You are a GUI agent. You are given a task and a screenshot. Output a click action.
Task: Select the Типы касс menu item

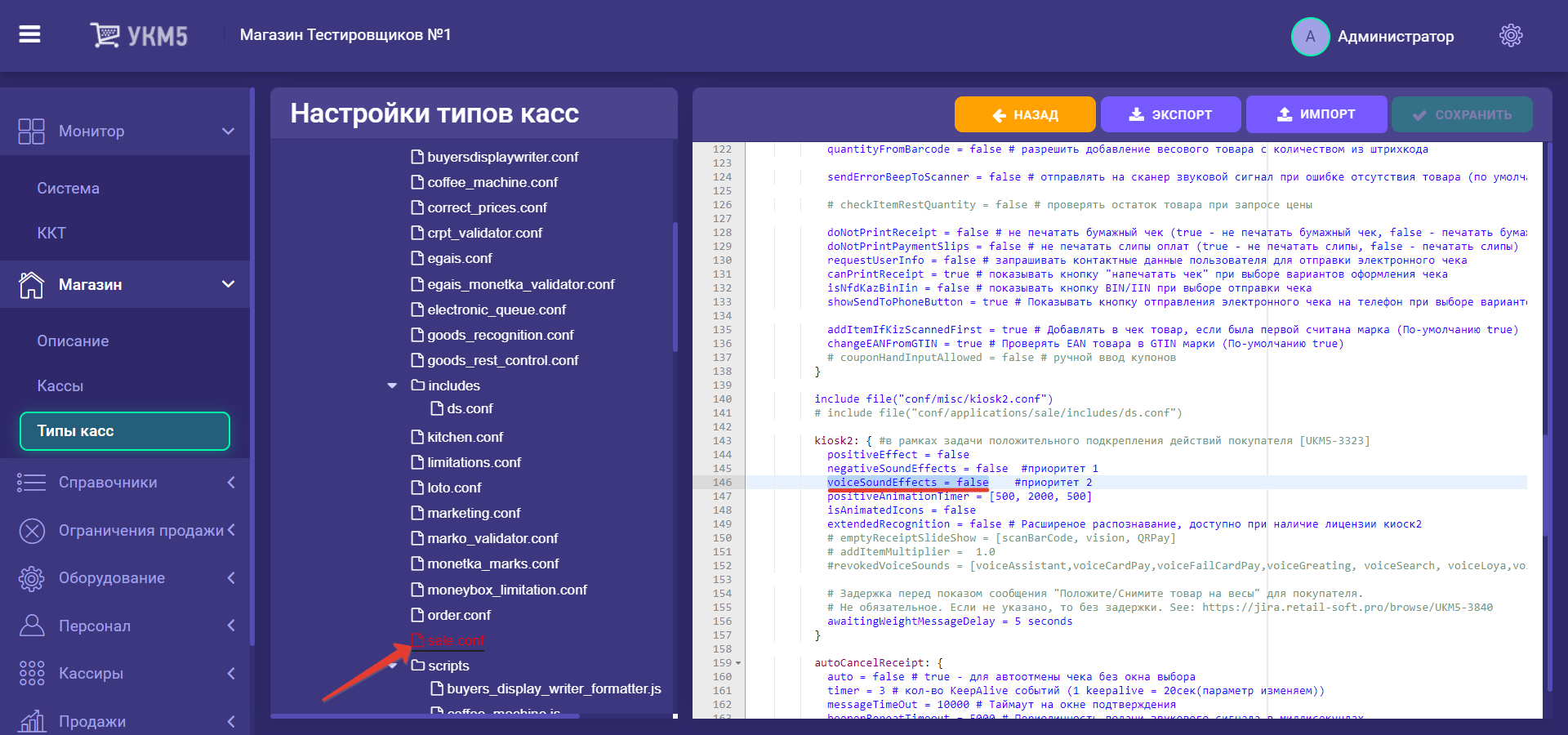[125, 430]
